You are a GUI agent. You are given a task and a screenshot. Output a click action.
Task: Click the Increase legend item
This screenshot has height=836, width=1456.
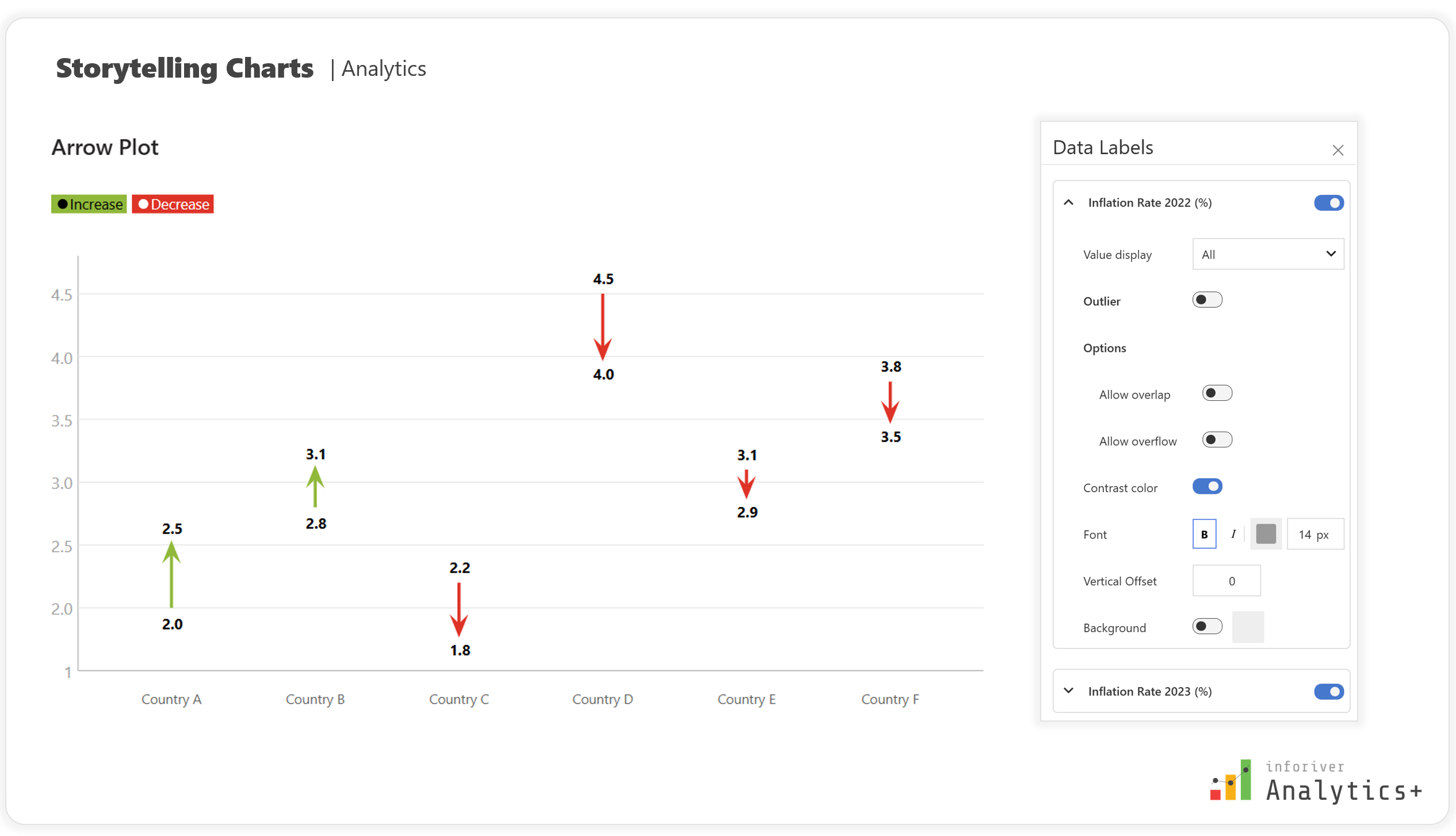pos(89,204)
